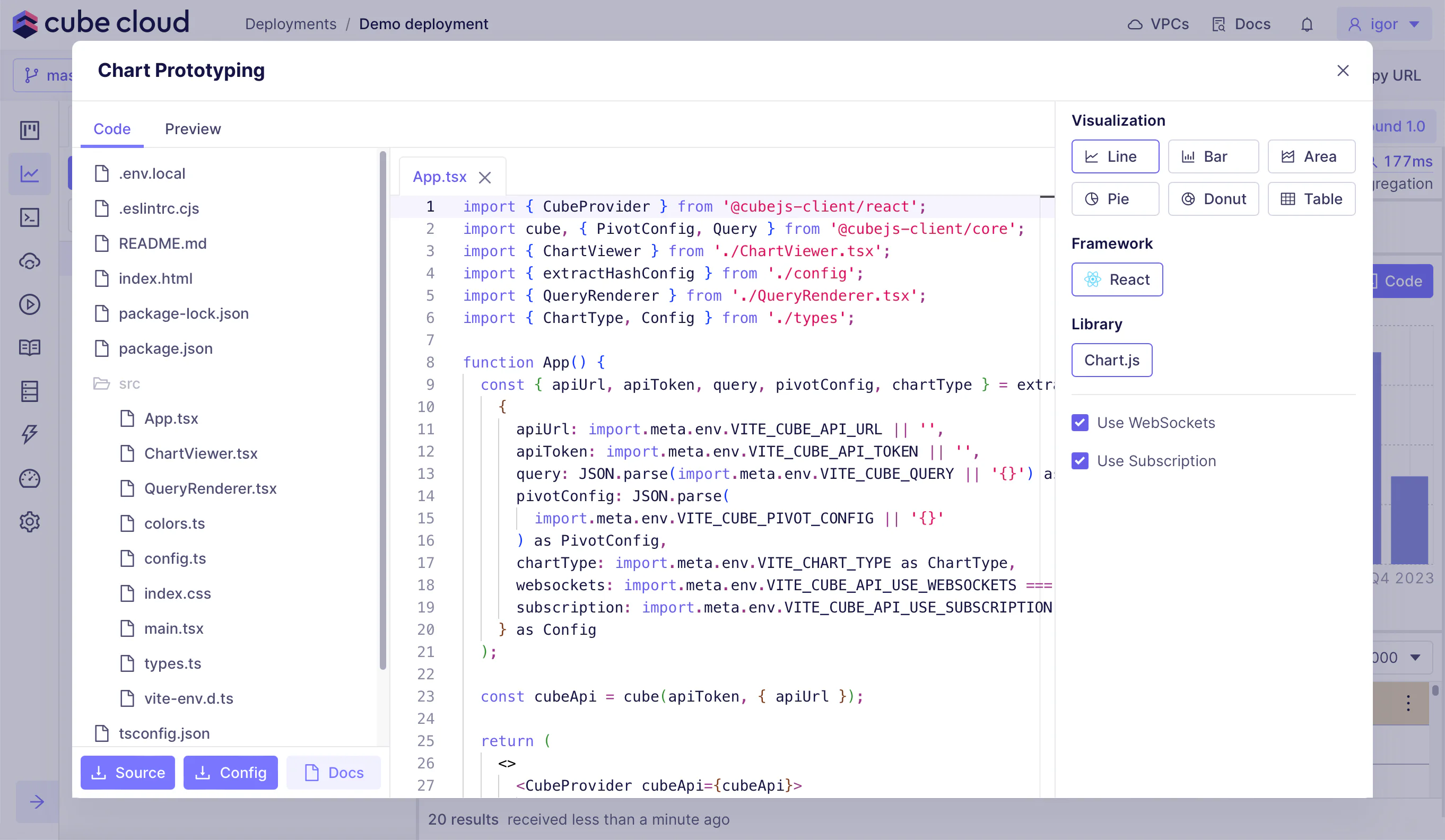
Task: Switch to the Preview tab
Action: (193, 129)
